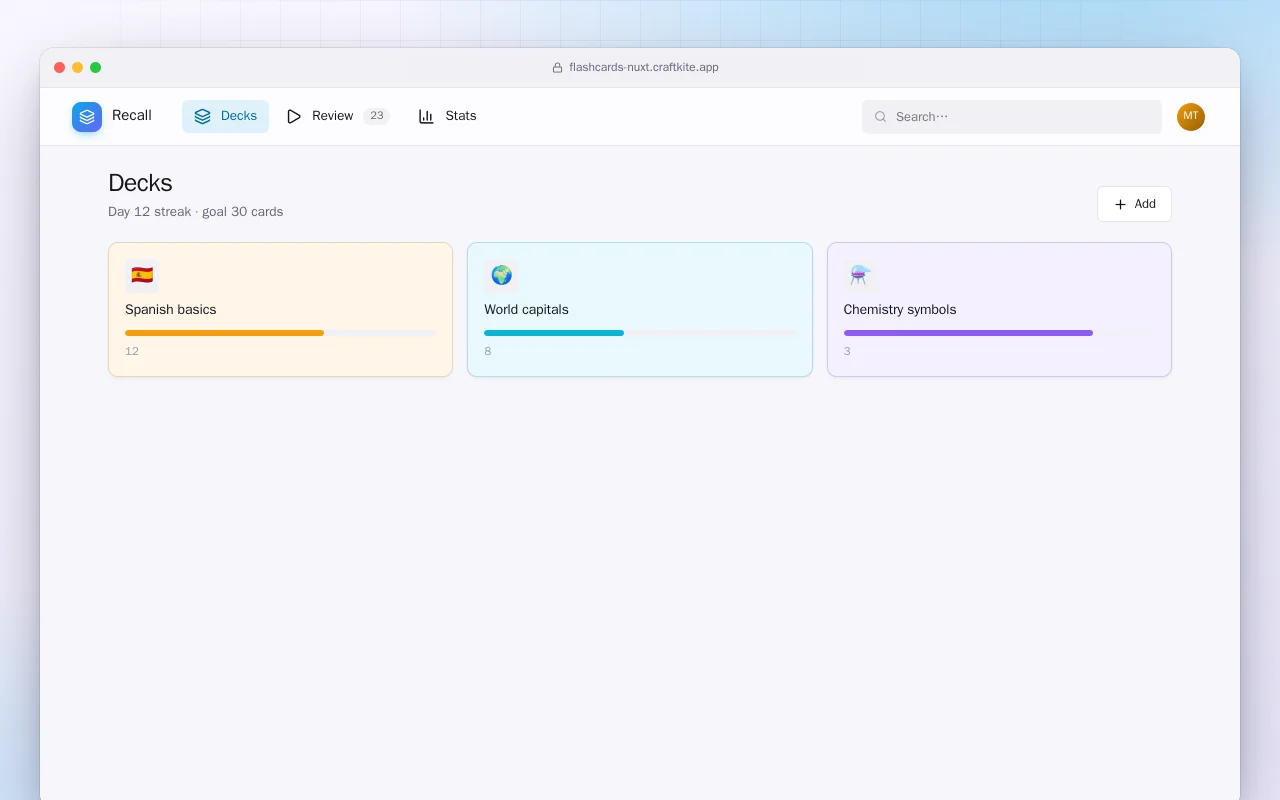Open the Decks tab
The width and height of the screenshot is (1280, 800).
(225, 116)
